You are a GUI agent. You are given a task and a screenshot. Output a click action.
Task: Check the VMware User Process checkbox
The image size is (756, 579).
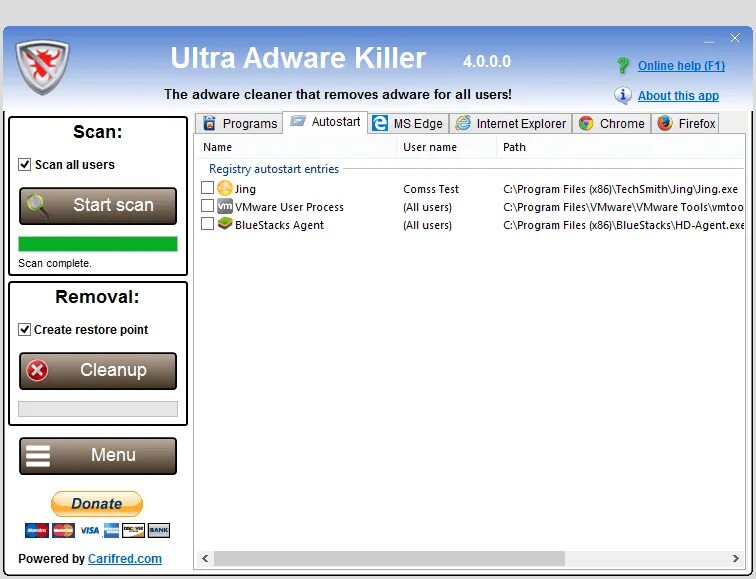tap(207, 206)
